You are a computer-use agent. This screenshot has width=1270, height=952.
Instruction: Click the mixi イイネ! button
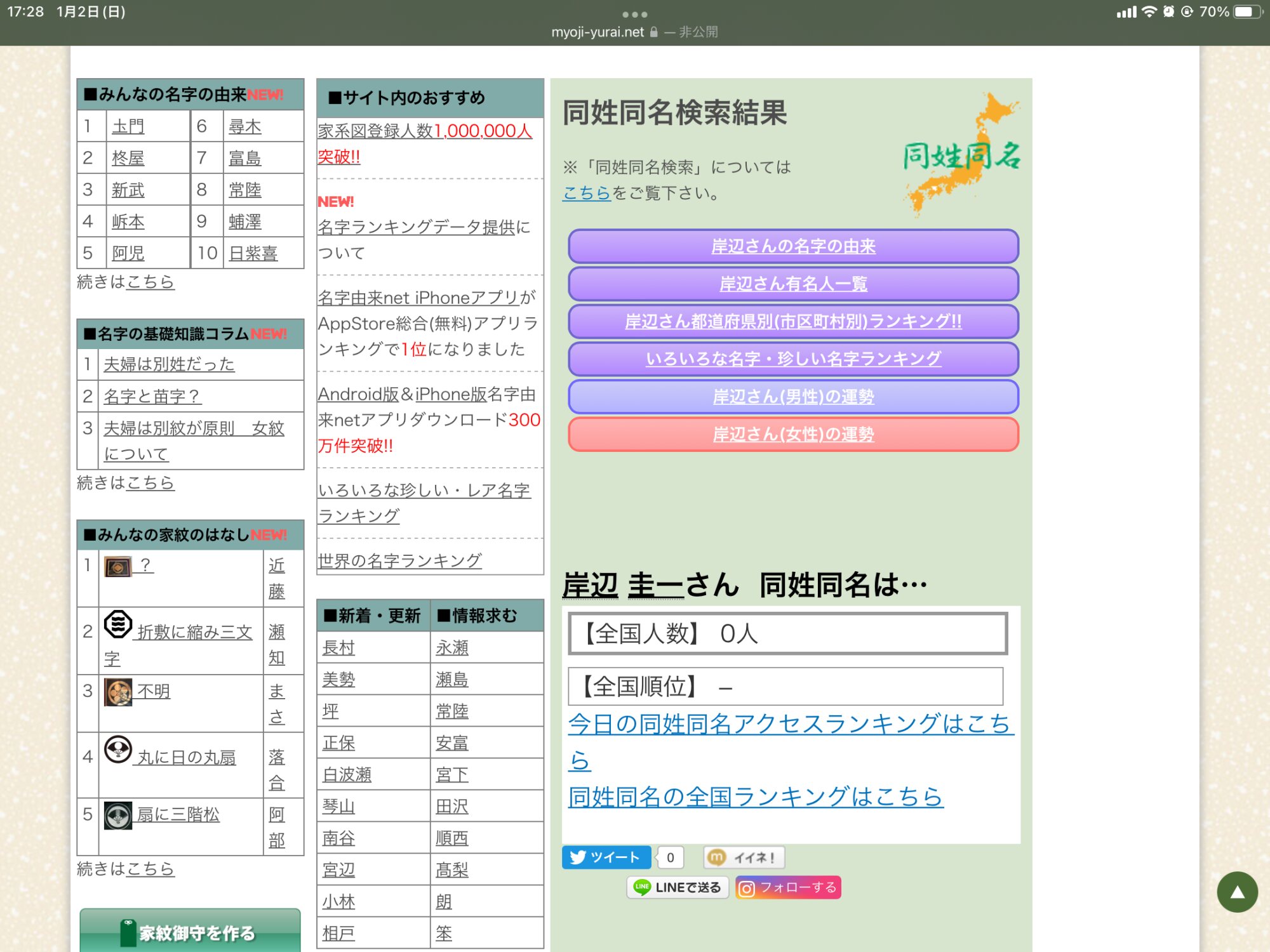click(x=744, y=857)
